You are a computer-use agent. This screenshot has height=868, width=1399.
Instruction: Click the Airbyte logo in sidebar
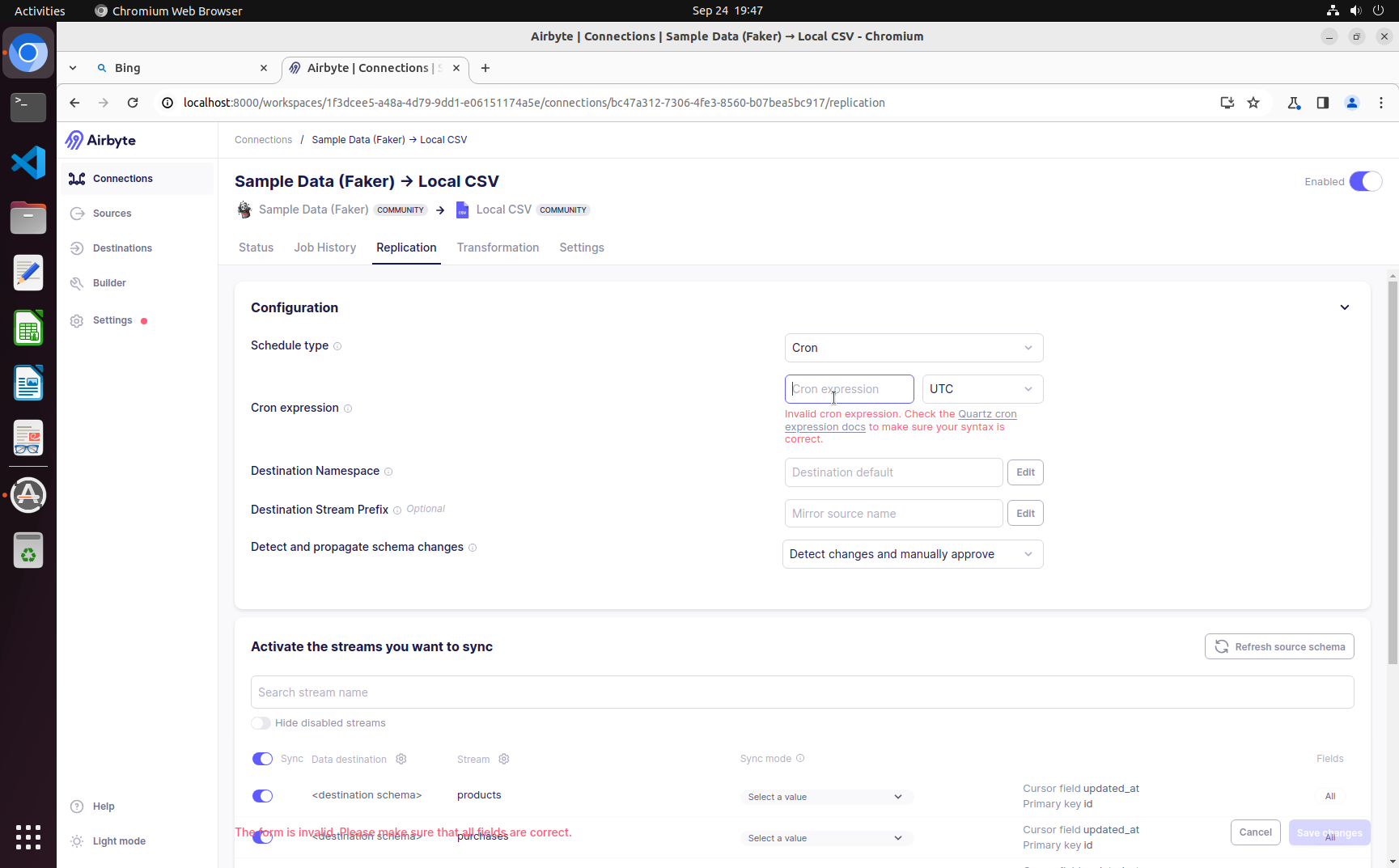[100, 140]
